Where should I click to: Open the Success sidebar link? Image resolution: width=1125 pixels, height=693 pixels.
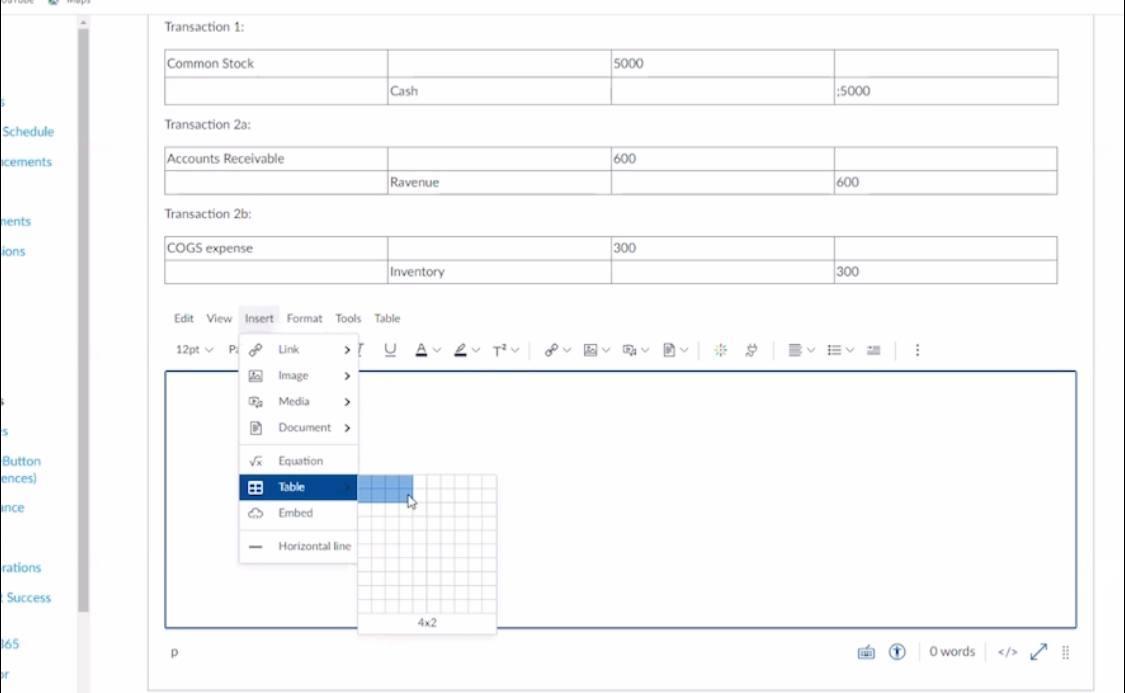pyautogui.click(x=27, y=598)
